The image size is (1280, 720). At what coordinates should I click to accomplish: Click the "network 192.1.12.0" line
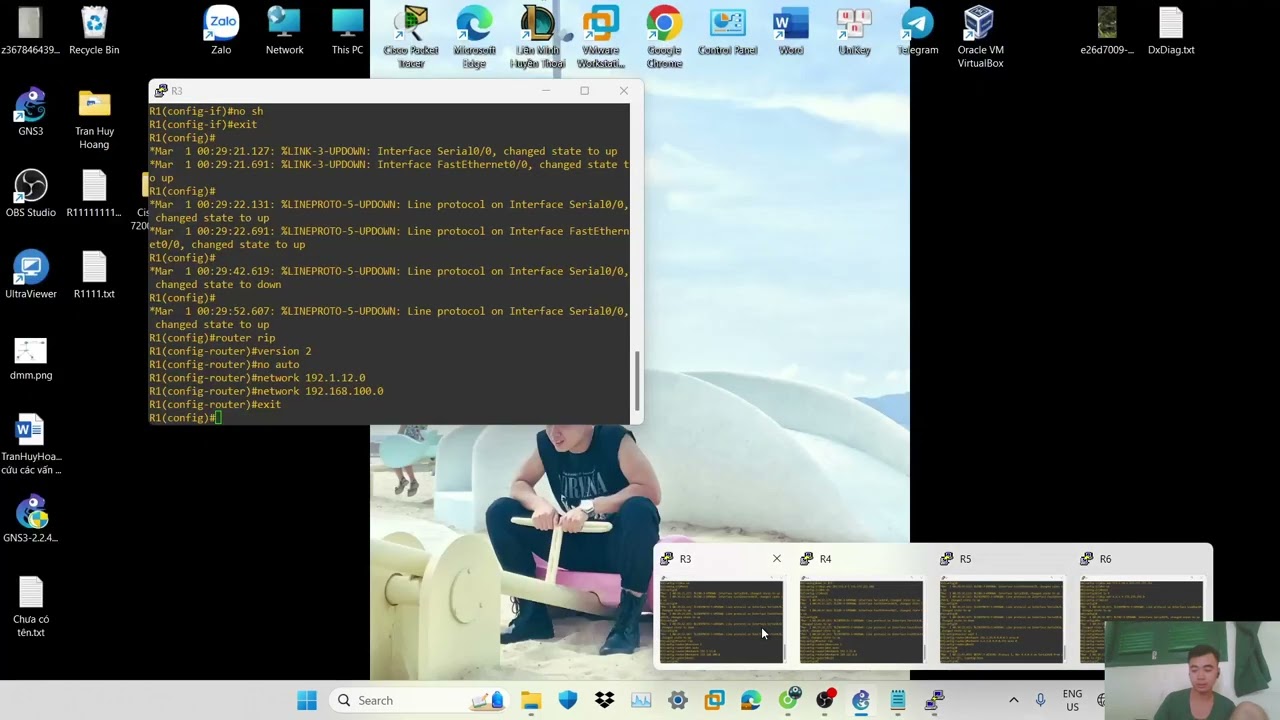point(257,378)
